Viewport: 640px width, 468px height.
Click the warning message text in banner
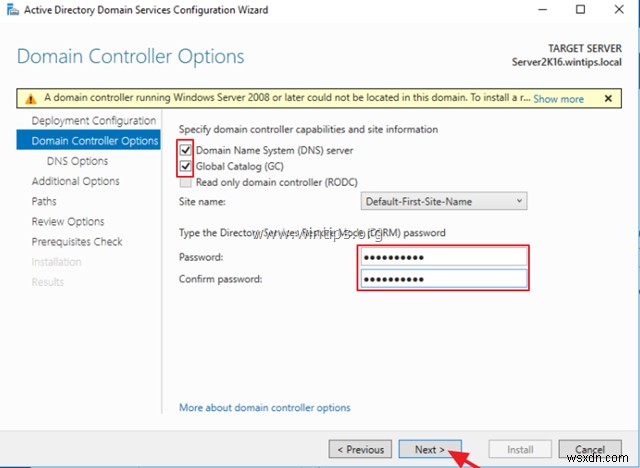287,98
